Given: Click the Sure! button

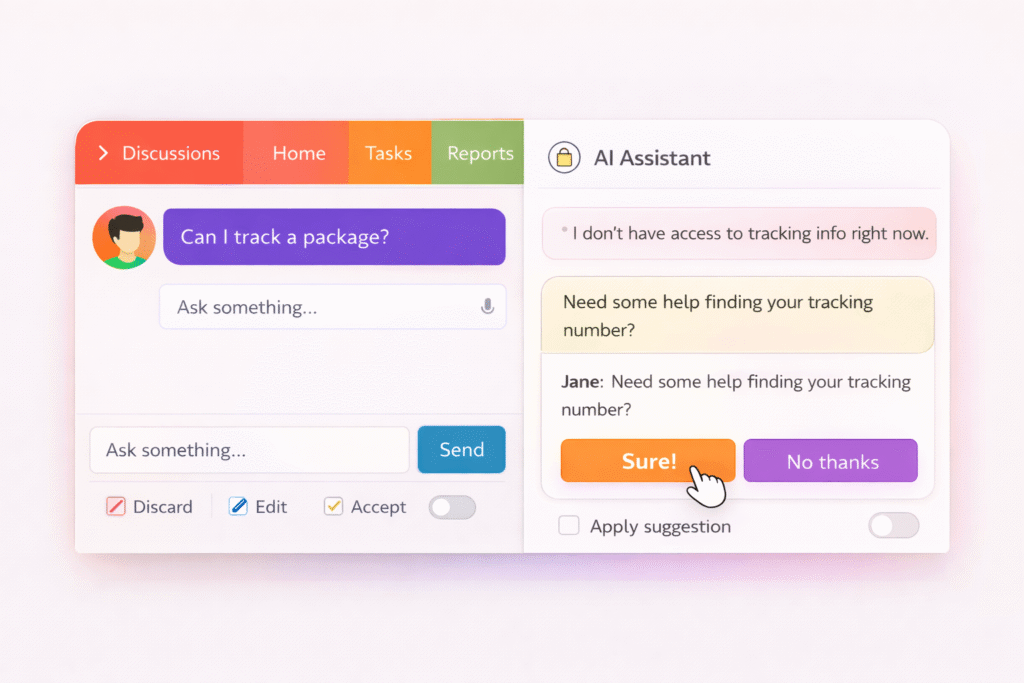Looking at the screenshot, I should tap(647, 461).
